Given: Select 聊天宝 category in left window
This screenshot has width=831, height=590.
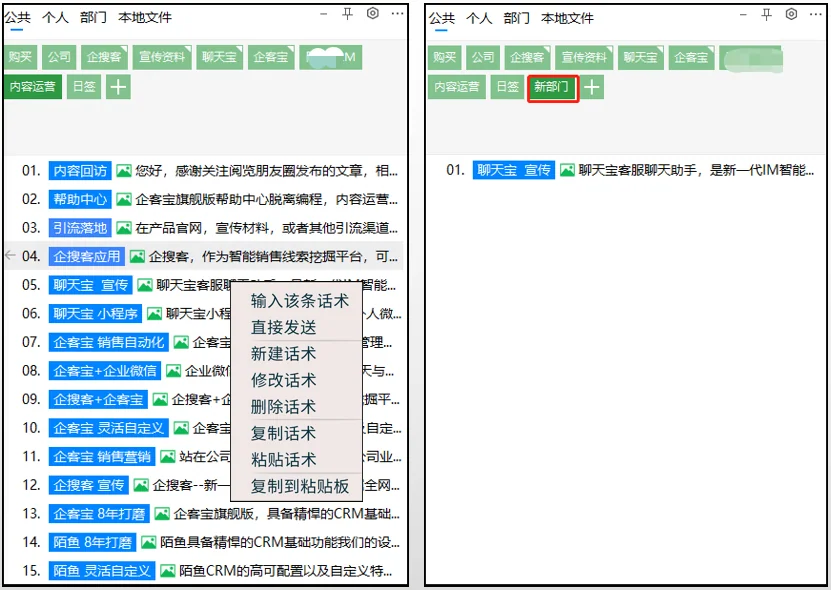Looking at the screenshot, I should [x=219, y=57].
